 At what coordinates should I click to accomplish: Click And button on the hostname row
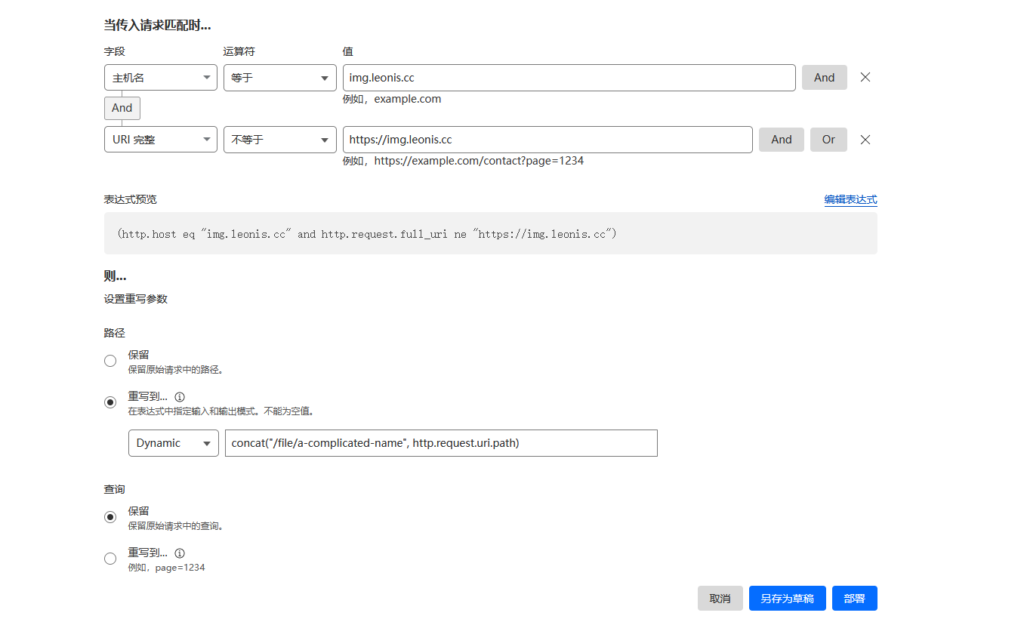point(824,78)
